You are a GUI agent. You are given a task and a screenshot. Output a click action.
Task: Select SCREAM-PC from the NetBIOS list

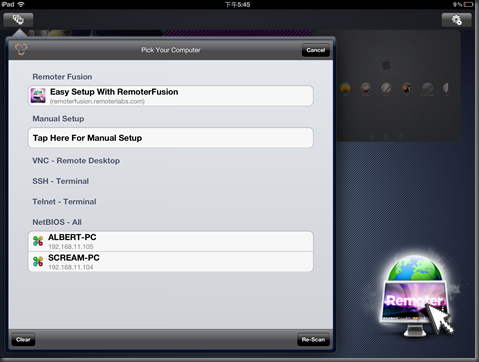[171, 262]
